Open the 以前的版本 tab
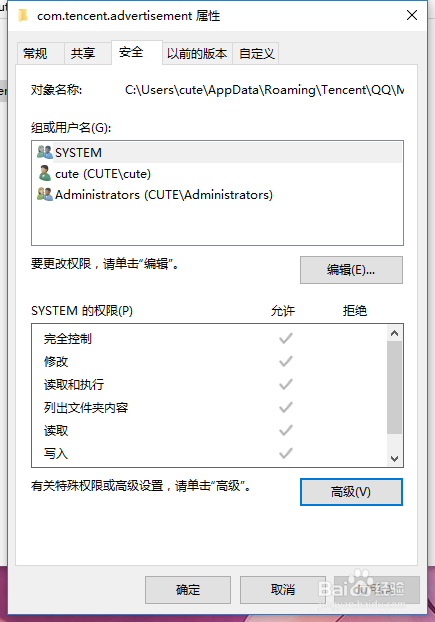 point(197,53)
